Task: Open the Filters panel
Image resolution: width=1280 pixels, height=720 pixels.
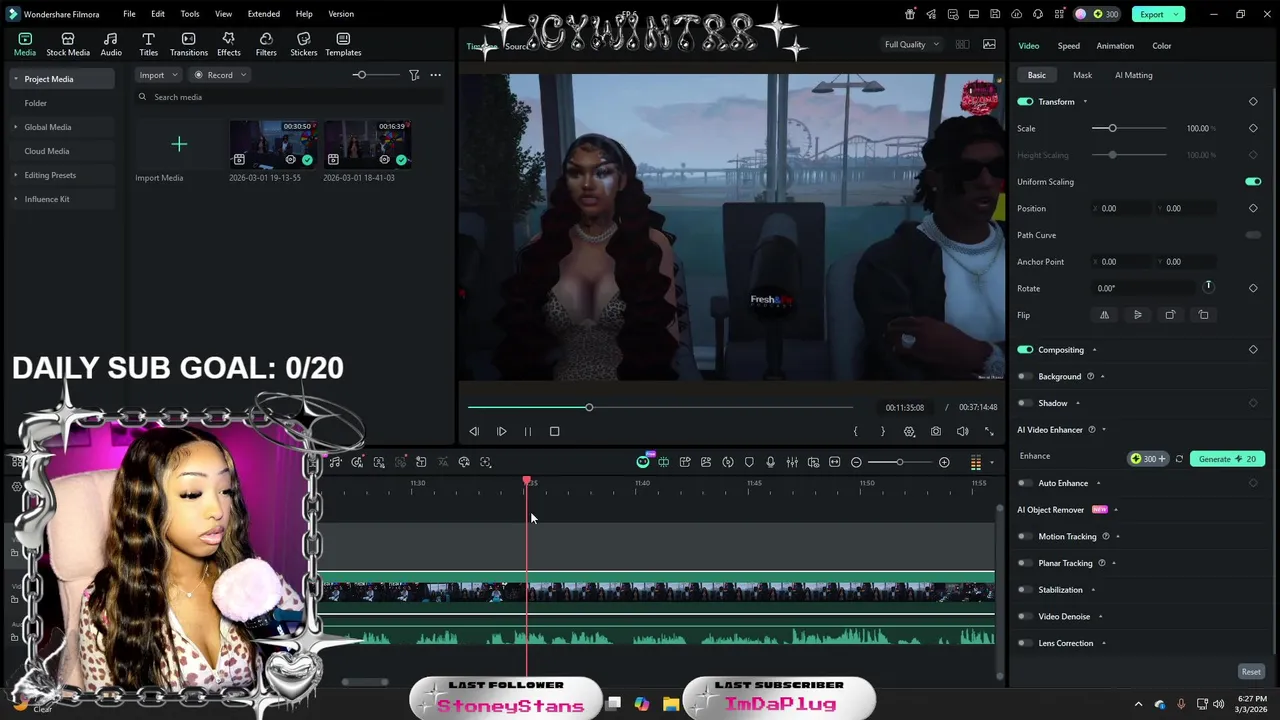Action: (x=266, y=44)
